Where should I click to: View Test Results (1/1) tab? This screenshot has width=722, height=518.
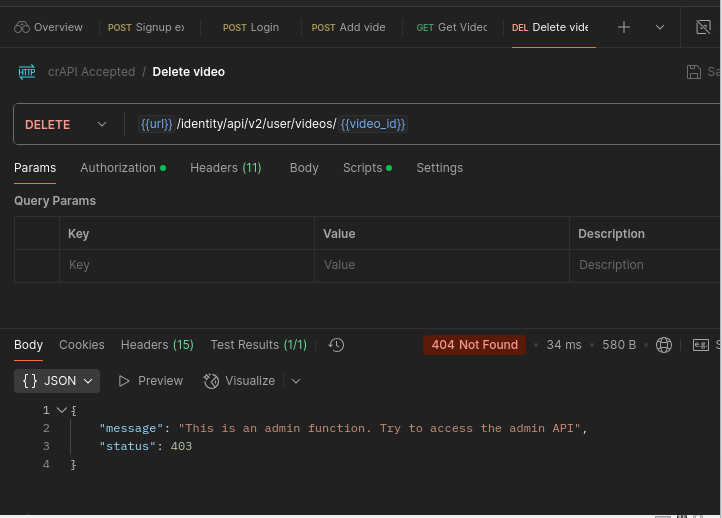pyautogui.click(x=258, y=345)
